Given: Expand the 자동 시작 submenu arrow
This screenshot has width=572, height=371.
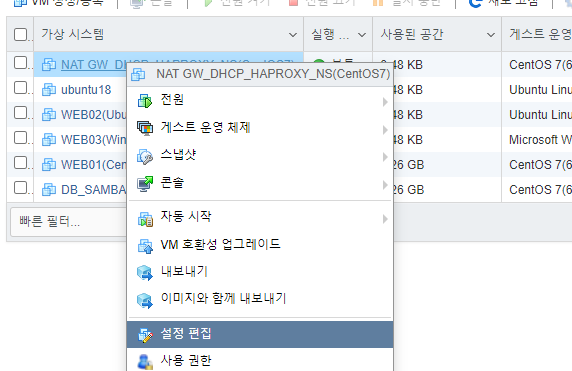Looking at the screenshot, I should (x=385, y=219).
